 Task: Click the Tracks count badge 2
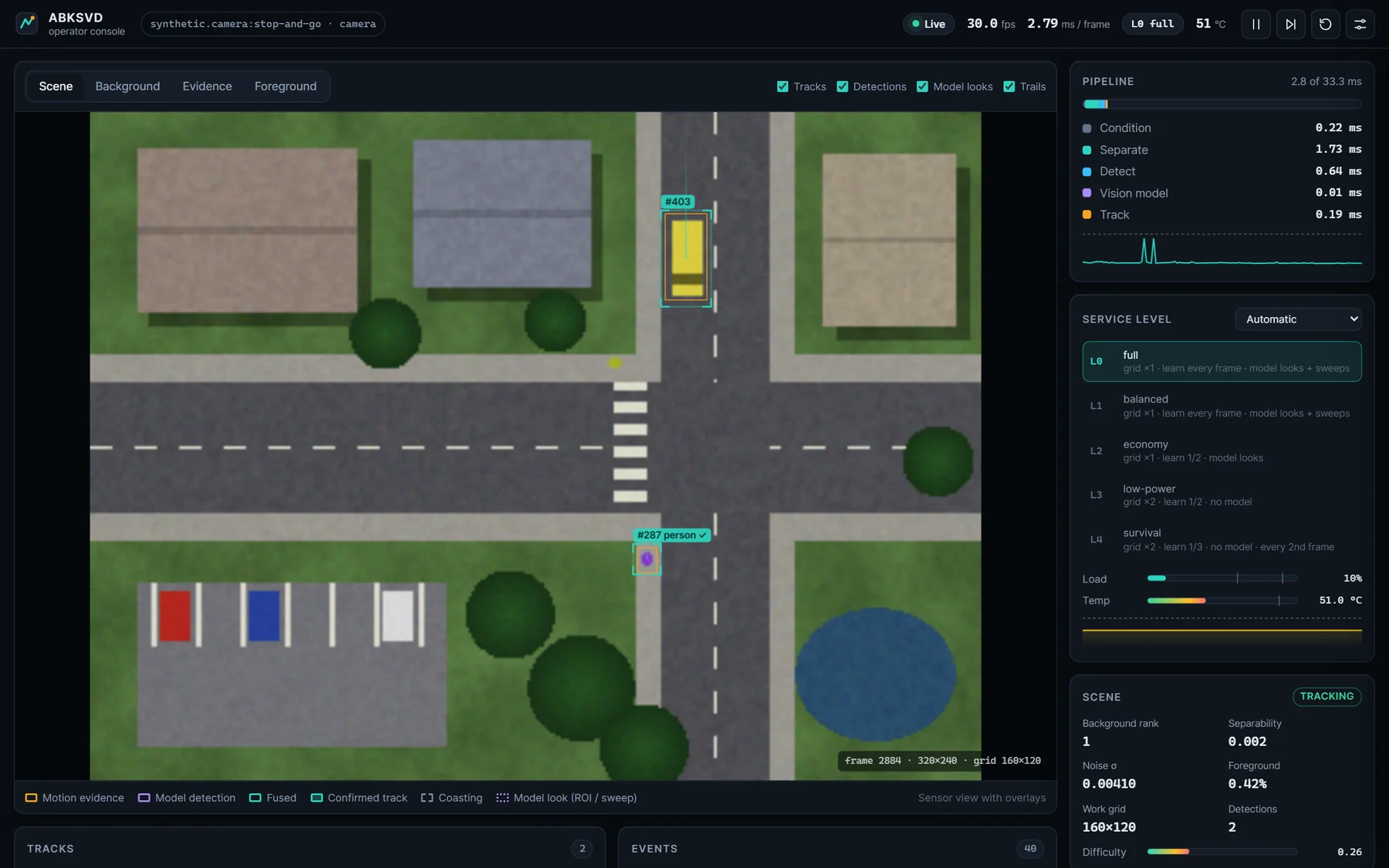point(582,849)
